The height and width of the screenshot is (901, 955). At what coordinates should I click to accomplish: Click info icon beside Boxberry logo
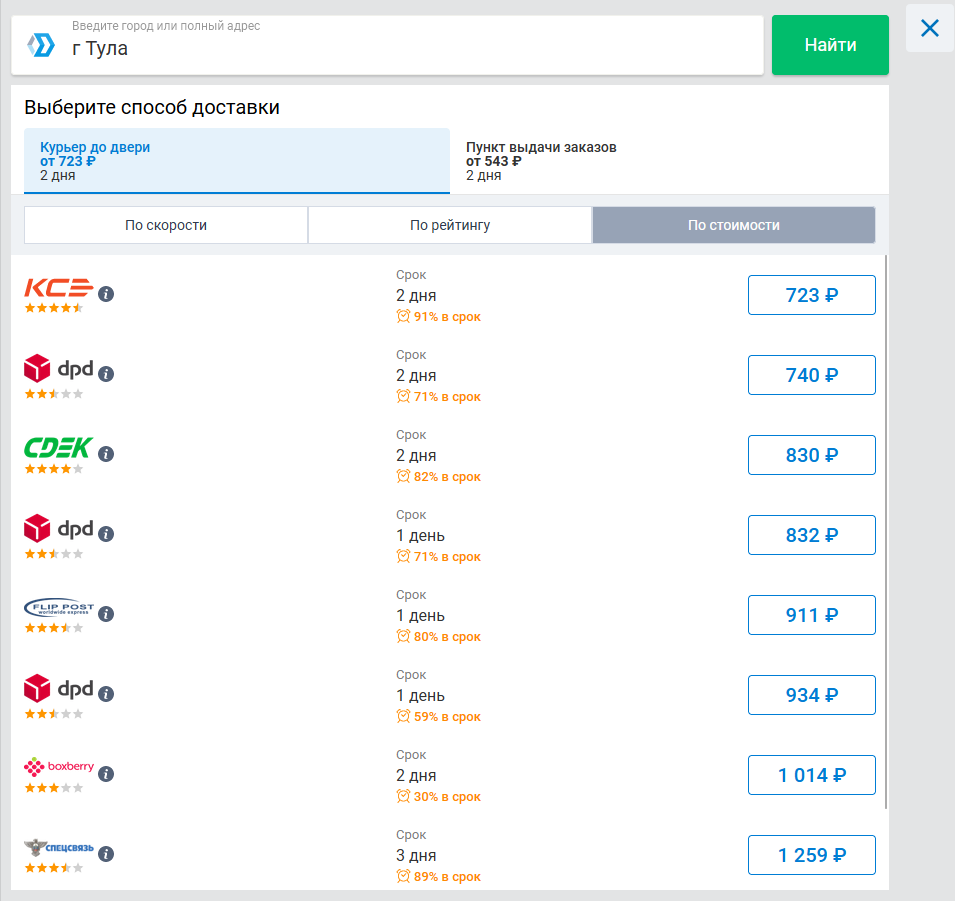point(107,774)
